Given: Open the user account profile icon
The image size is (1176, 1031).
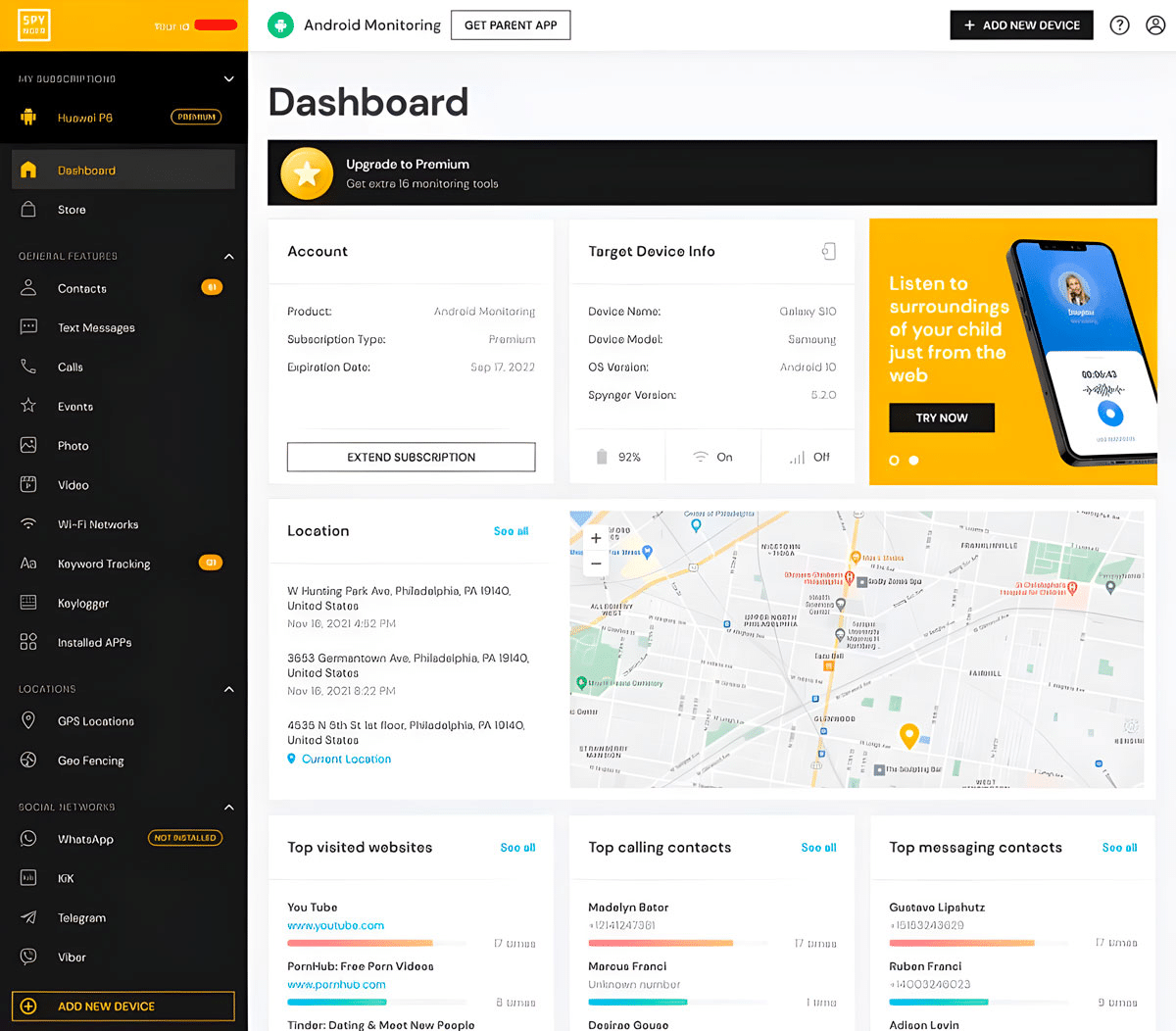Looking at the screenshot, I should (x=1155, y=25).
